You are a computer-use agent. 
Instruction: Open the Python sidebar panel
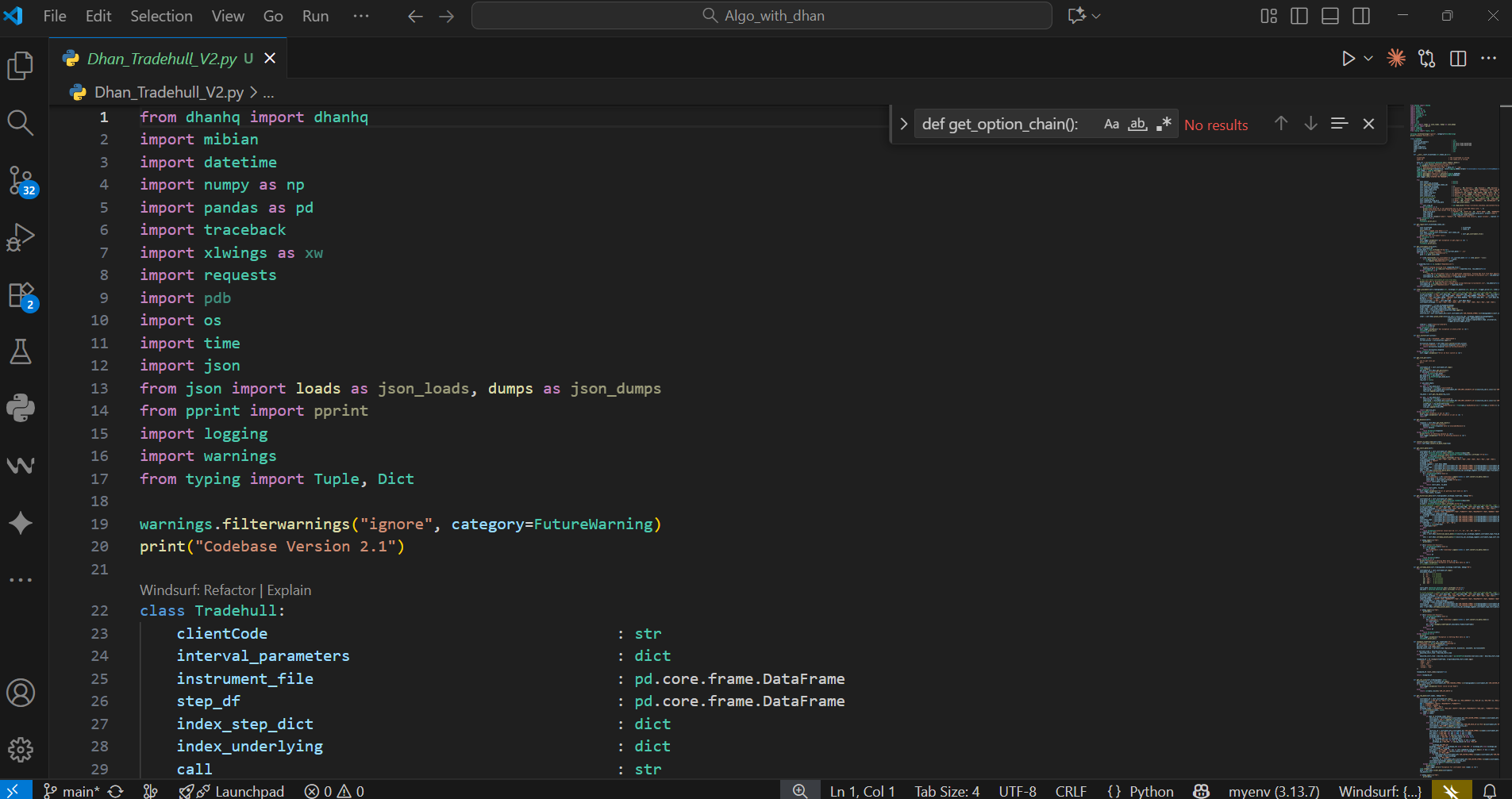point(21,408)
